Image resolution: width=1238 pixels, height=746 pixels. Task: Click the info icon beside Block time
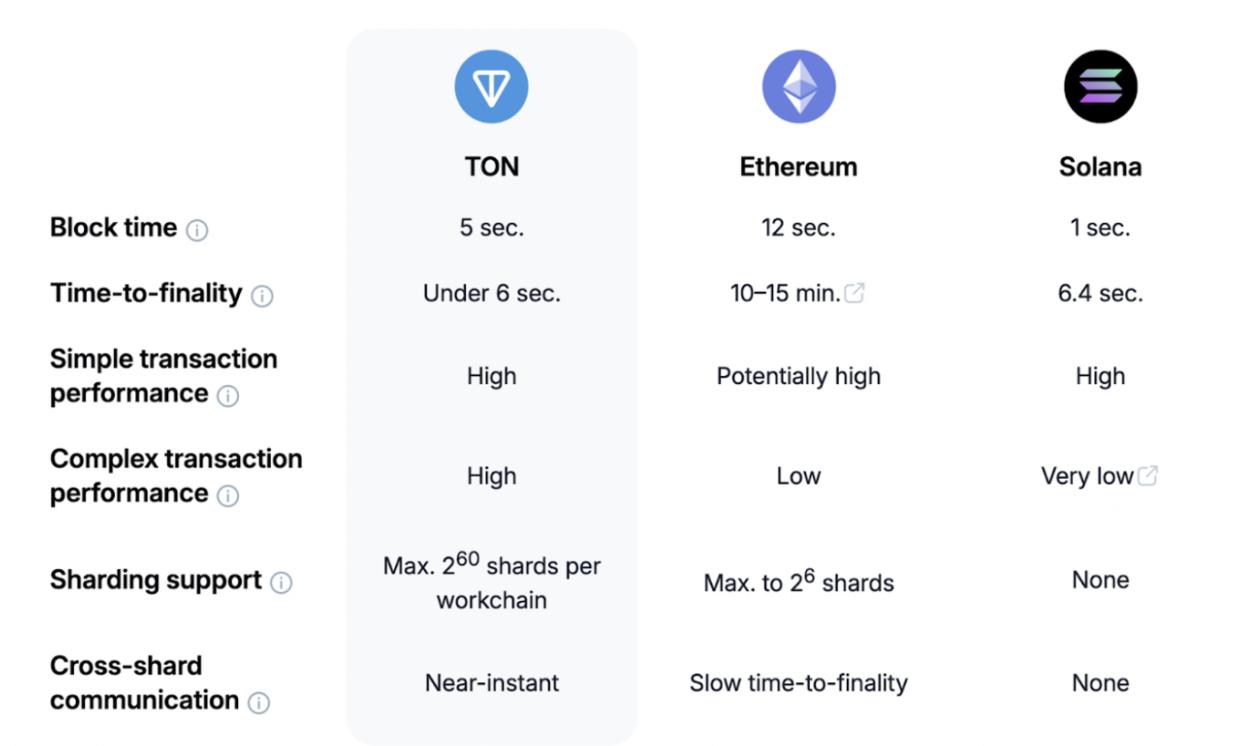197,230
